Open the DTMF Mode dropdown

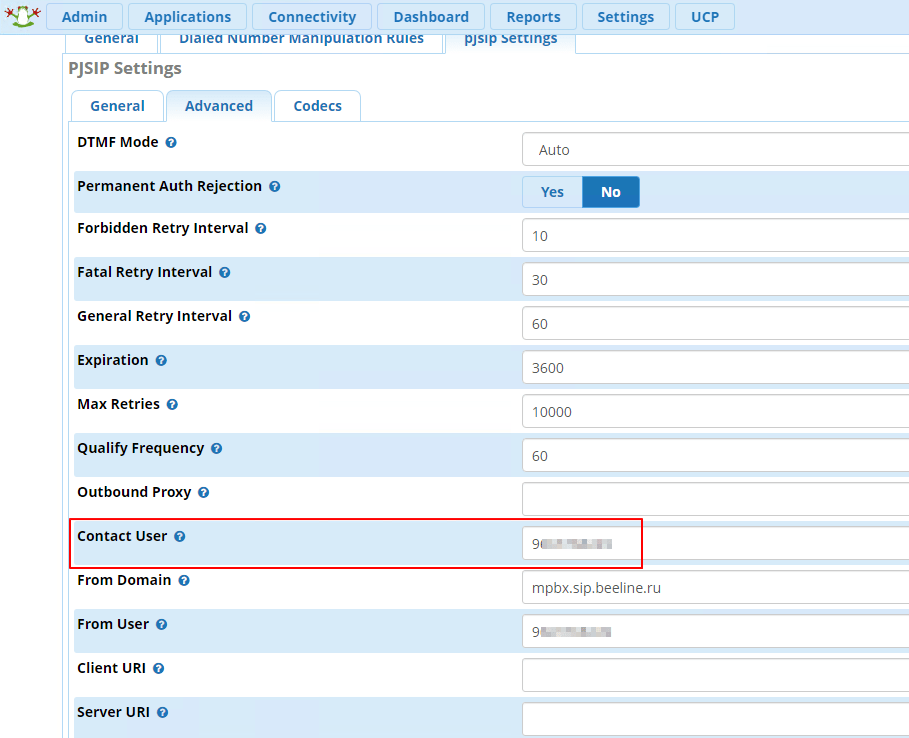(x=714, y=150)
